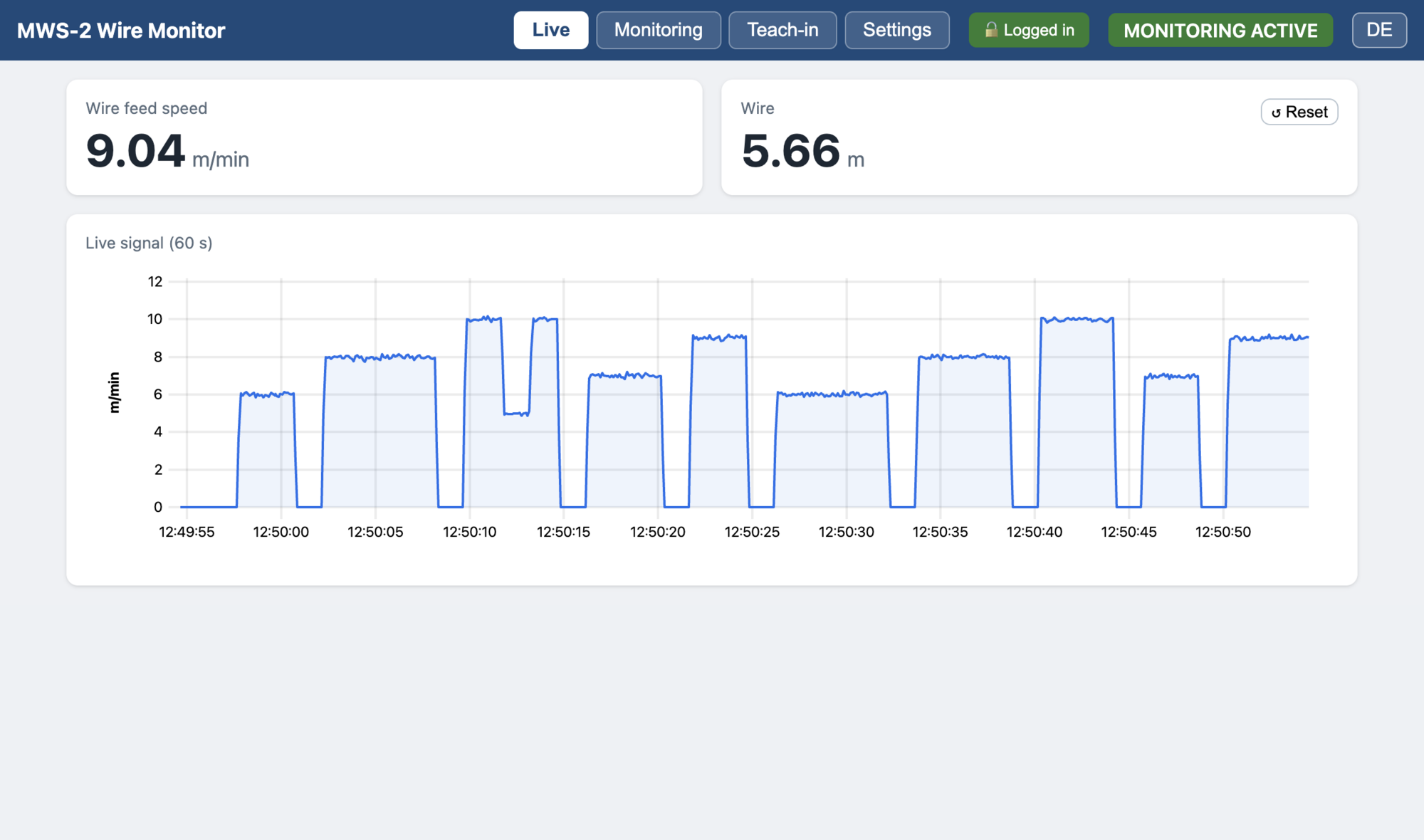1424x840 pixels.
Task: Click the 9.04 m/min feed speed value
Action: coord(167,151)
